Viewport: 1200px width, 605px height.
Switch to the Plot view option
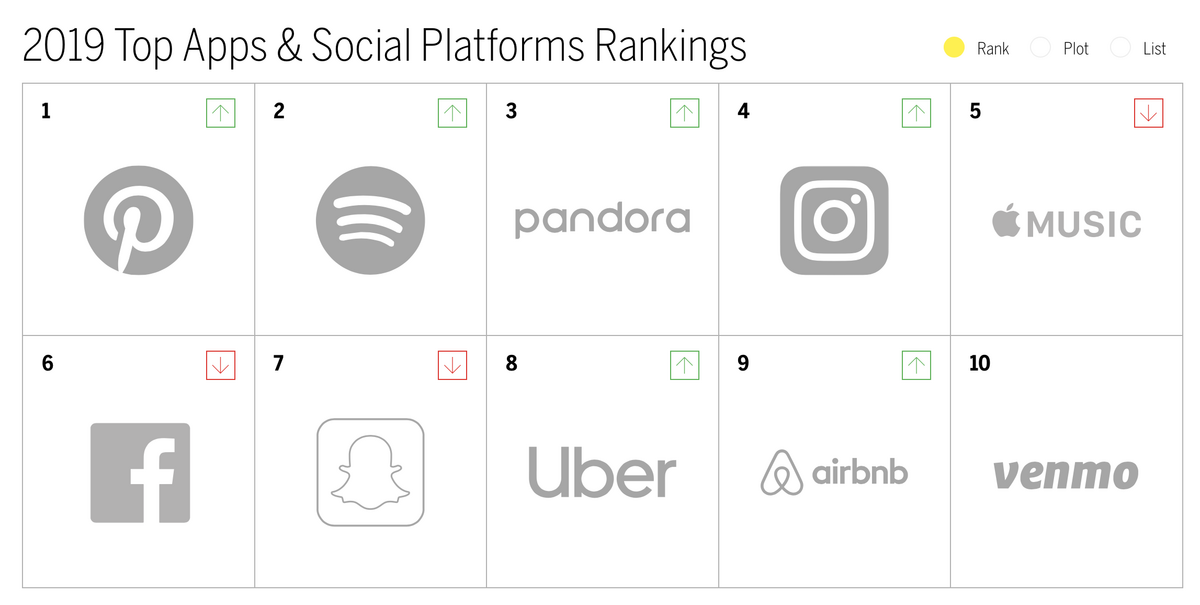point(1040,47)
